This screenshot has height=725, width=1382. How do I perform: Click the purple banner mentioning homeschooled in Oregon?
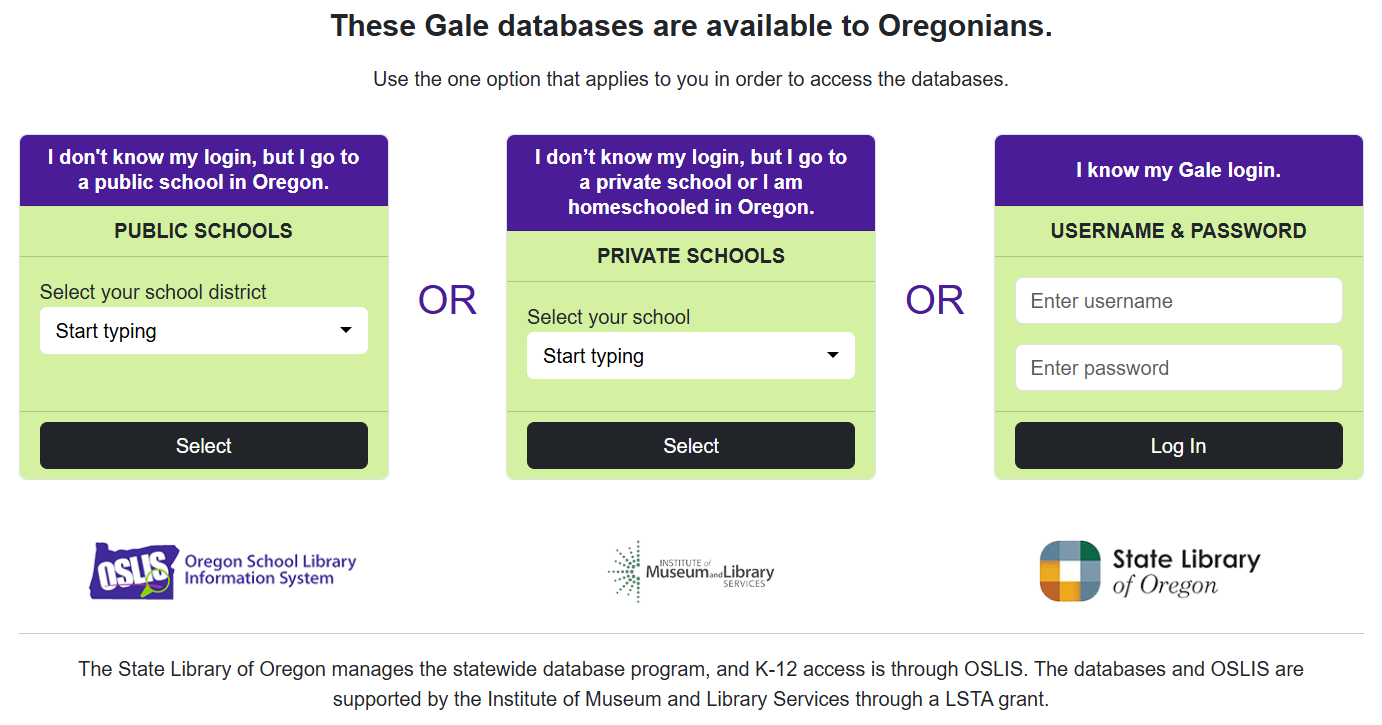(x=691, y=183)
